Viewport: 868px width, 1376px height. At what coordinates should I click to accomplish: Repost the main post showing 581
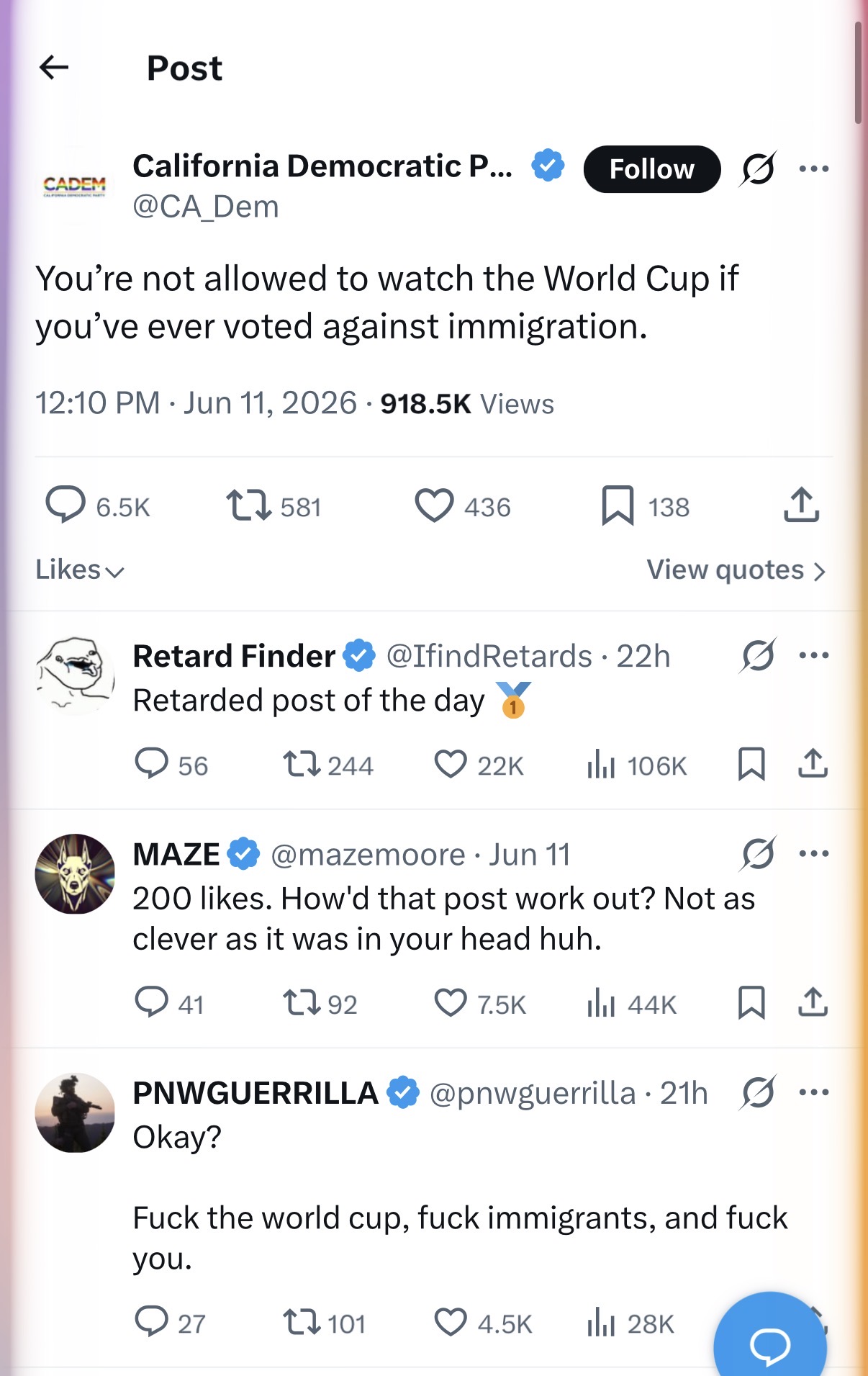pos(273,506)
